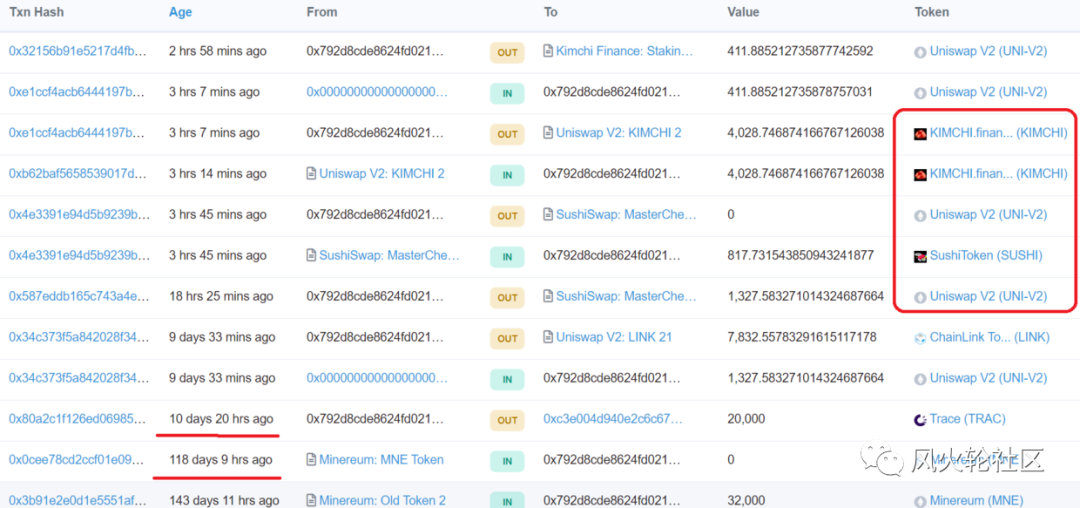
Task: Click the Trace (TRAC) token icon
Action: 920,419
